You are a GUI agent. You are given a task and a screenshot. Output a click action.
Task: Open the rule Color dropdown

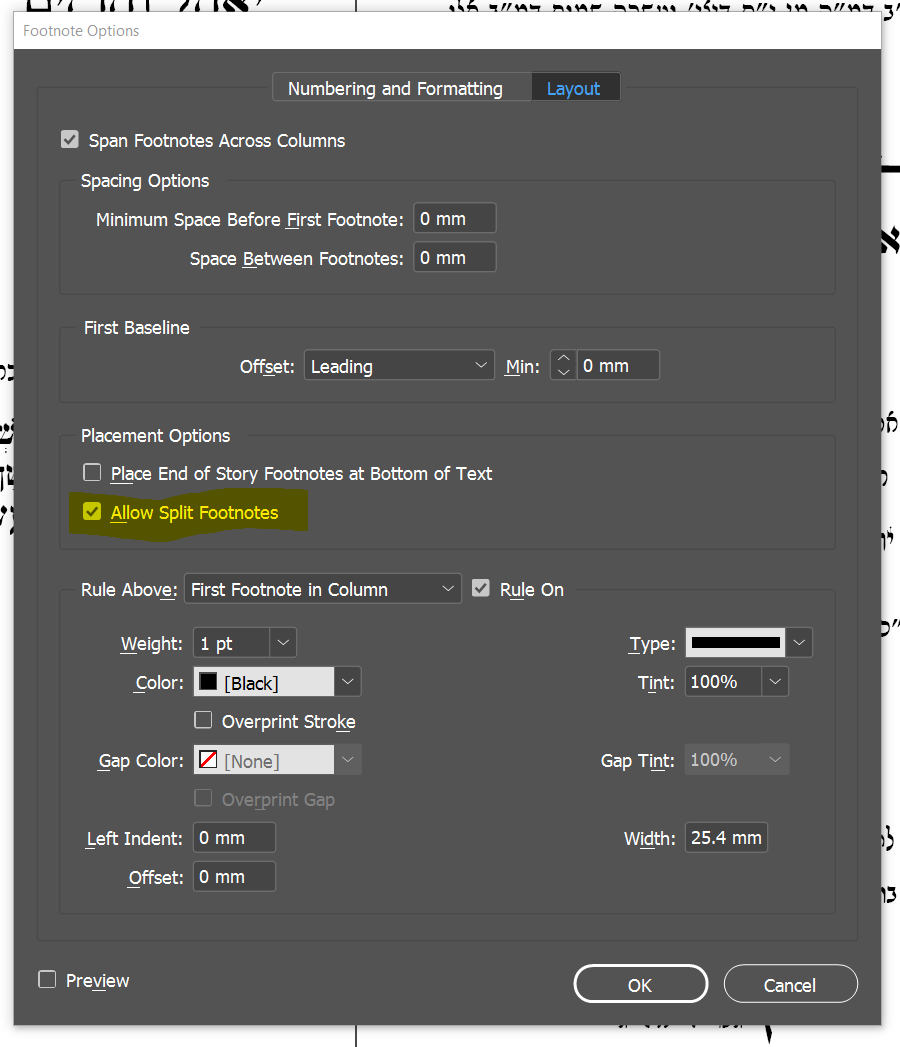(x=347, y=682)
